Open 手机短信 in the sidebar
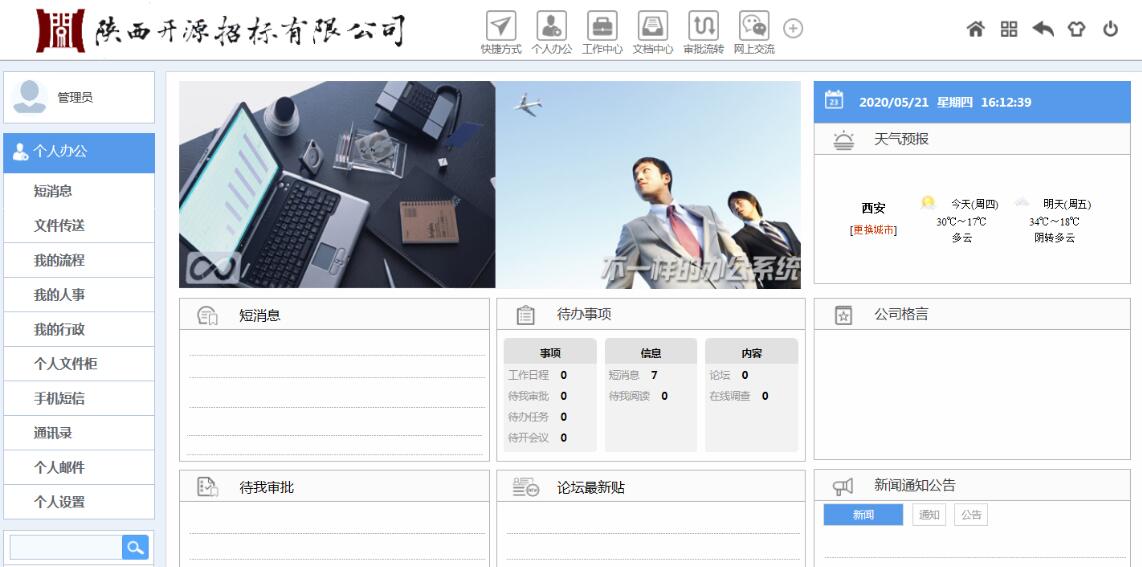This screenshot has height=567, width=1142. [x=79, y=398]
